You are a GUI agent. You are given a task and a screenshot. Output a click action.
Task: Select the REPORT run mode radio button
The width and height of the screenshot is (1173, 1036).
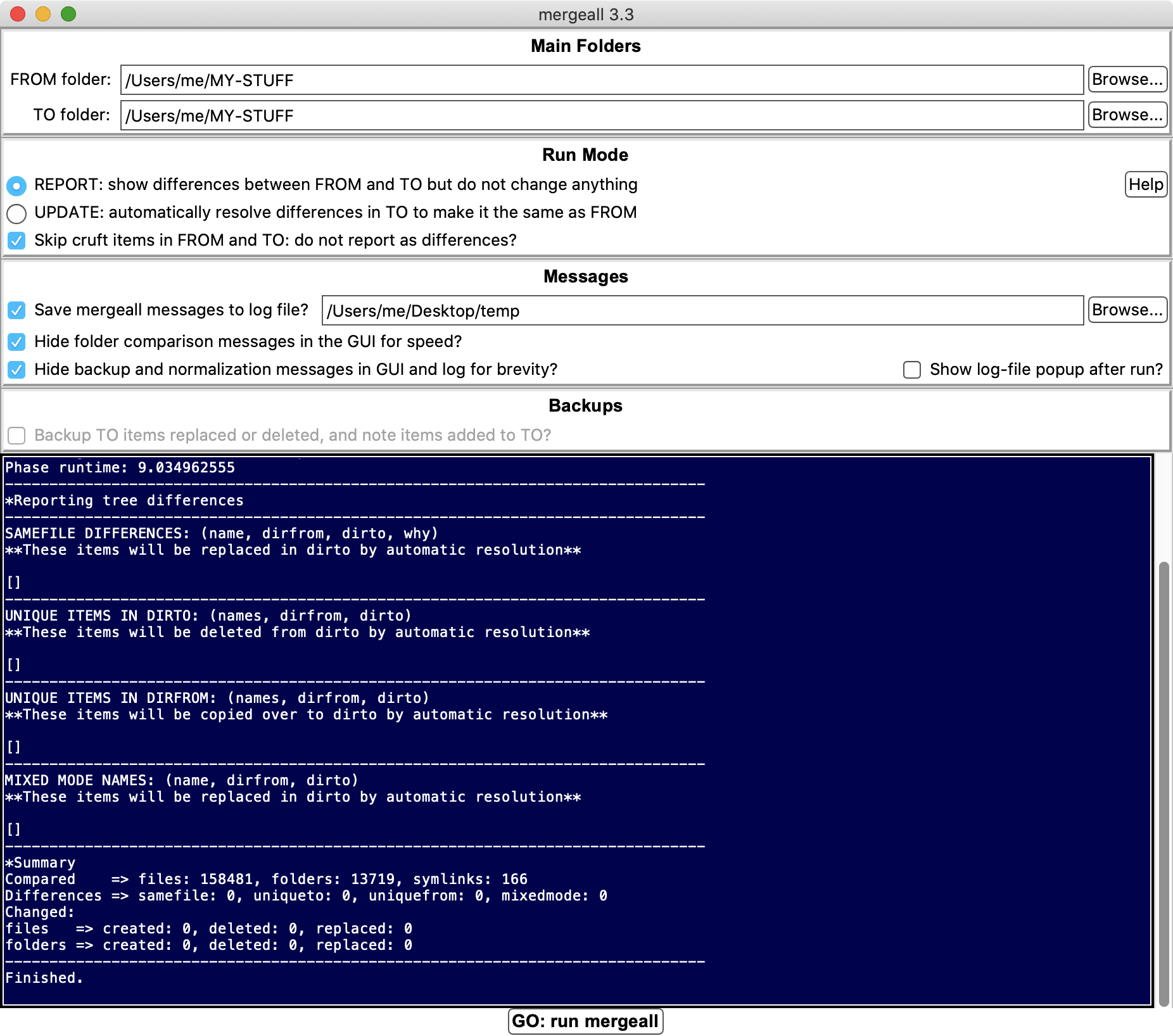(x=16, y=186)
